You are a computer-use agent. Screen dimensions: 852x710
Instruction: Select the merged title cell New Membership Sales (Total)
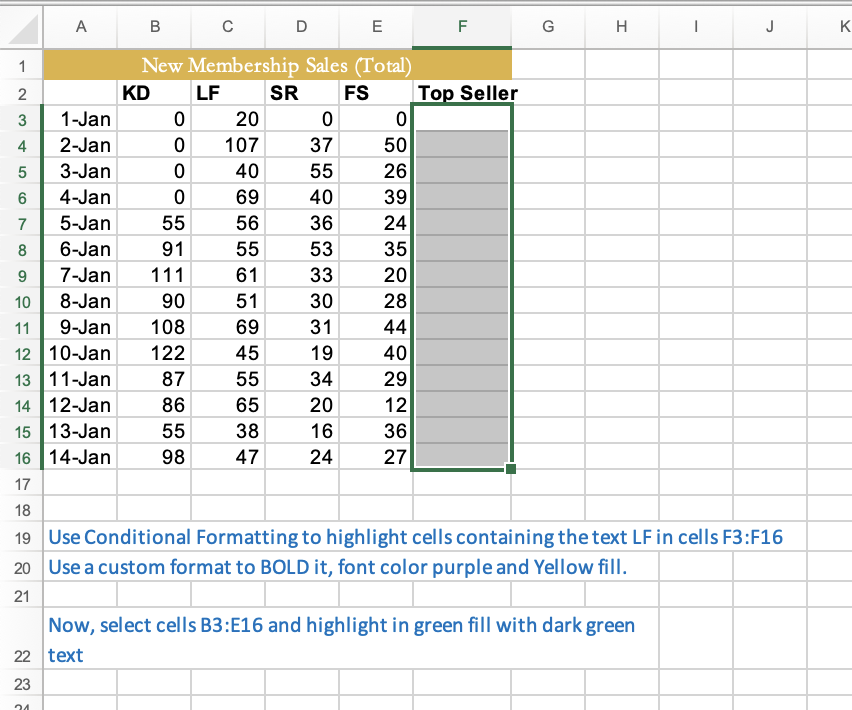pos(279,65)
